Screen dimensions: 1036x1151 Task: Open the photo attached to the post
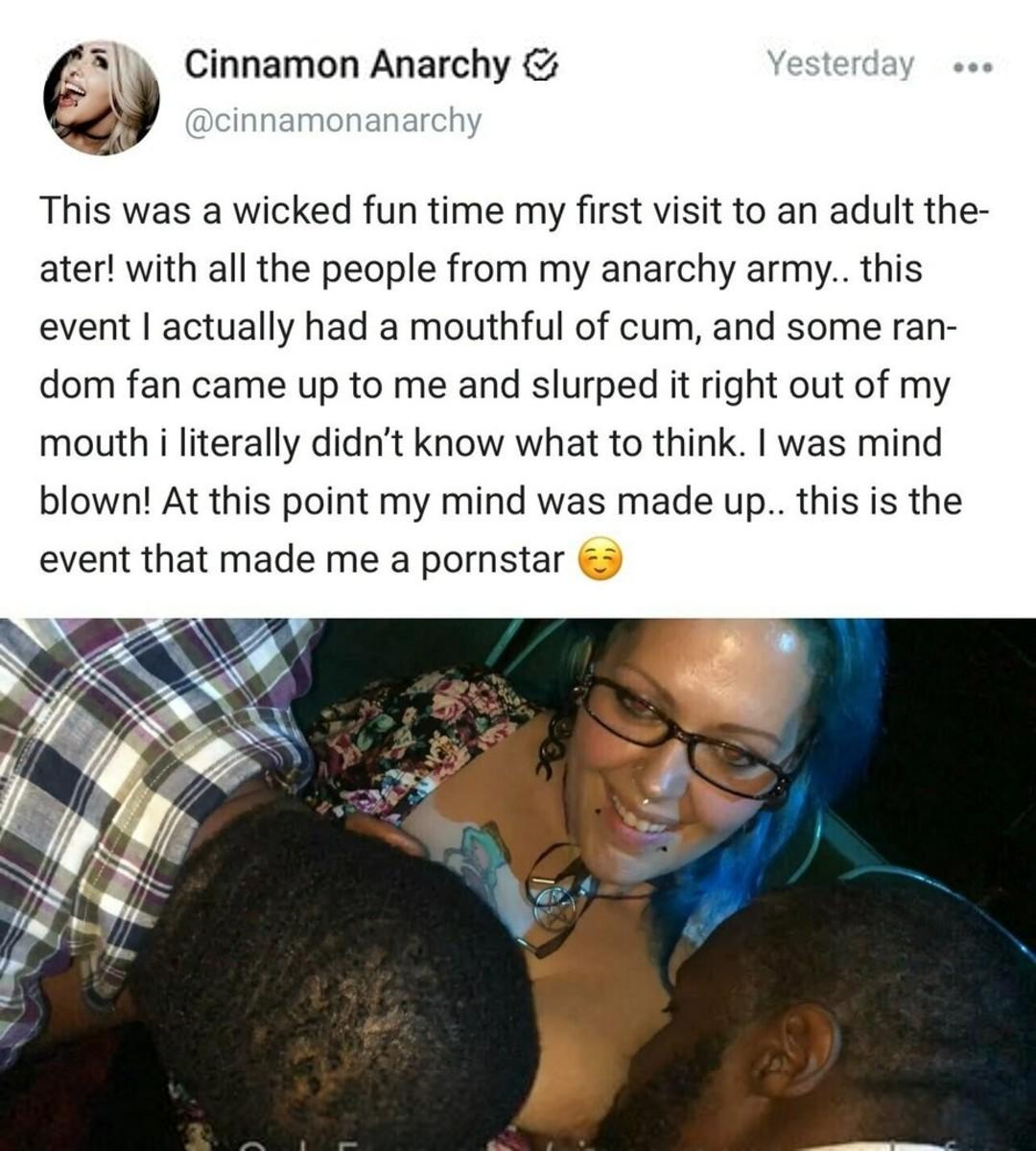click(518, 884)
